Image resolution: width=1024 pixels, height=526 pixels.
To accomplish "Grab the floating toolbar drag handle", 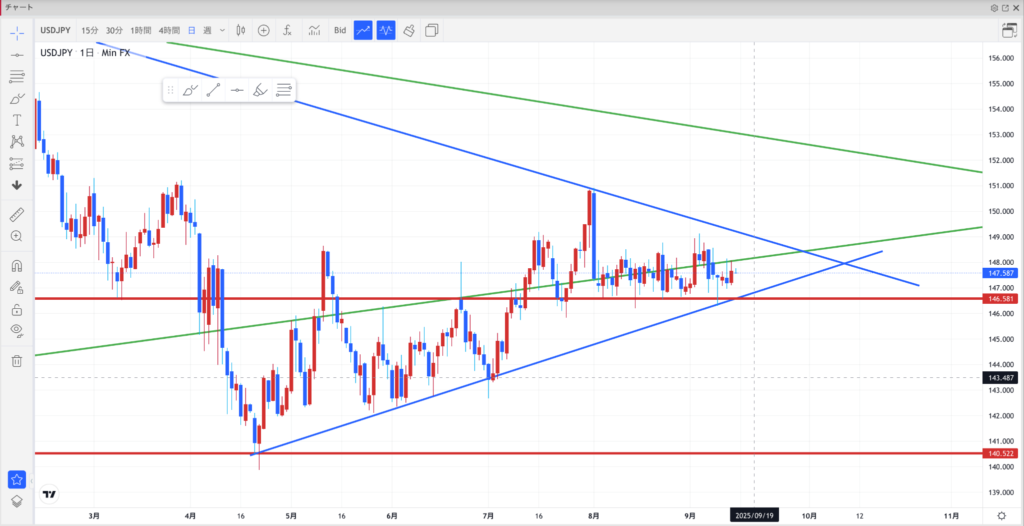I will point(170,91).
